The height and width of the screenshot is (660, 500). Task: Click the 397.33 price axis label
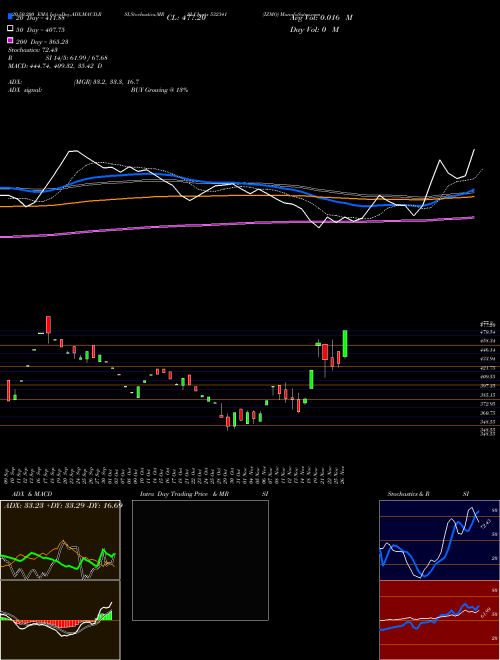coord(487,386)
